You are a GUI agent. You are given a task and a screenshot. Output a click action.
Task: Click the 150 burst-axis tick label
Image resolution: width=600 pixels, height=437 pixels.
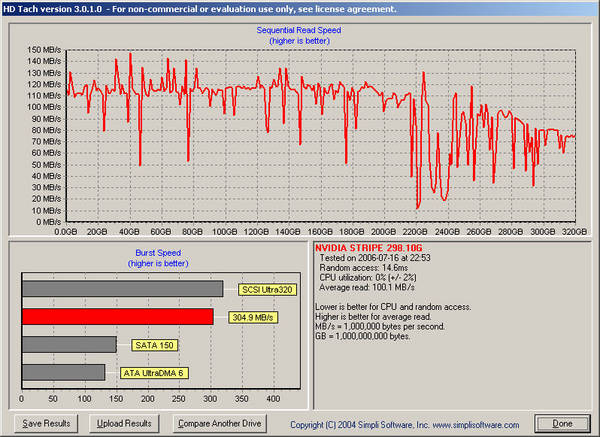[116, 399]
